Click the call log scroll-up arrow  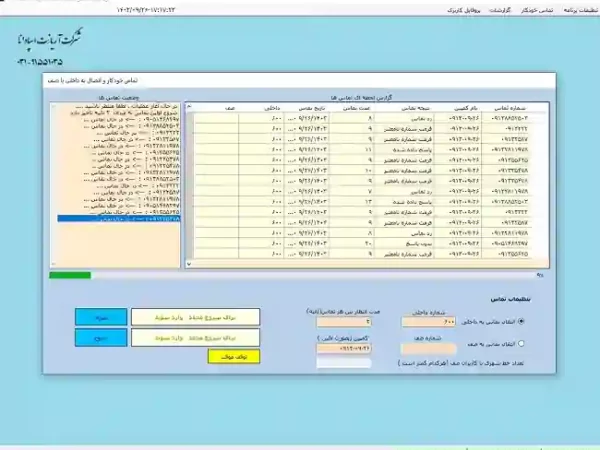coord(189,106)
